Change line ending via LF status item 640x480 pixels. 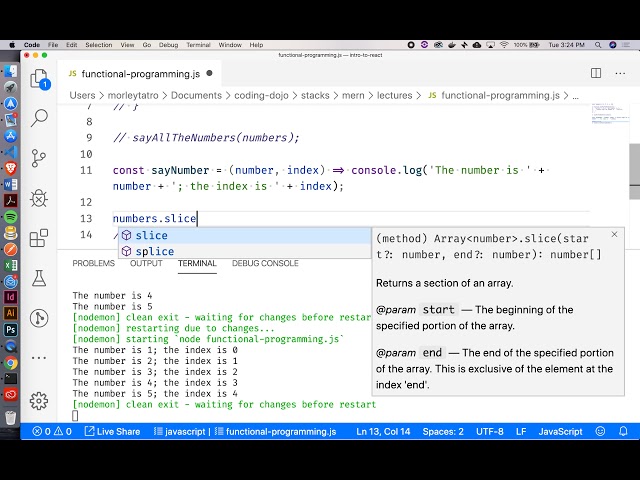click(x=521, y=431)
